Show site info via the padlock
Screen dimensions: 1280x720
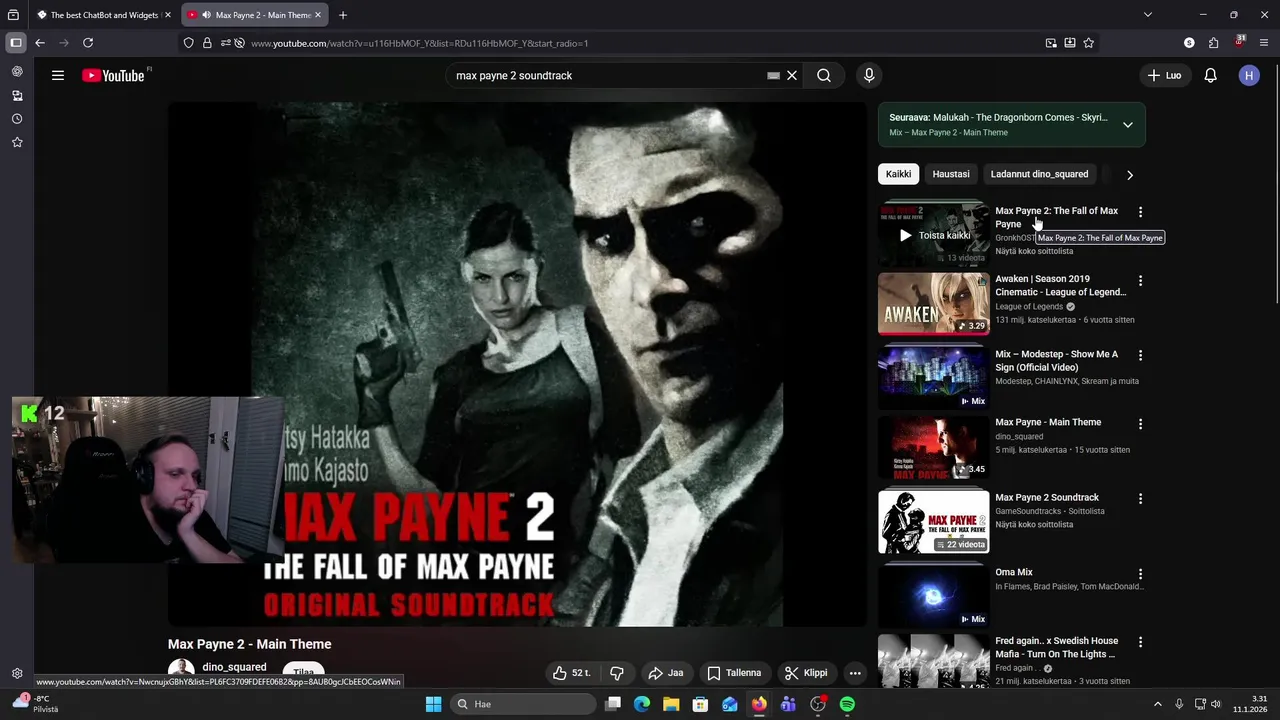(x=207, y=43)
